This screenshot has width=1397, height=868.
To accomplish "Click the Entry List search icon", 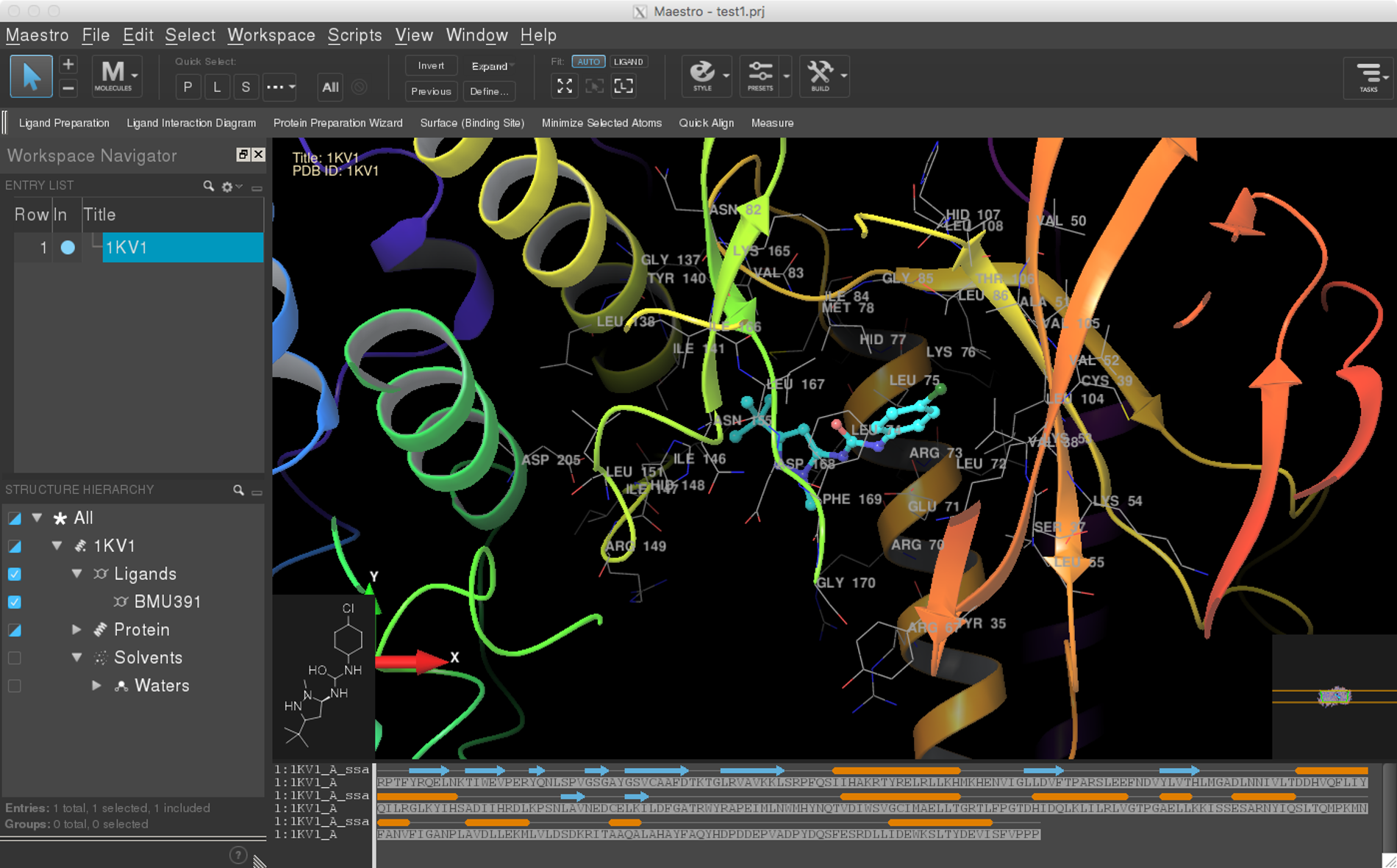I will click(x=209, y=187).
